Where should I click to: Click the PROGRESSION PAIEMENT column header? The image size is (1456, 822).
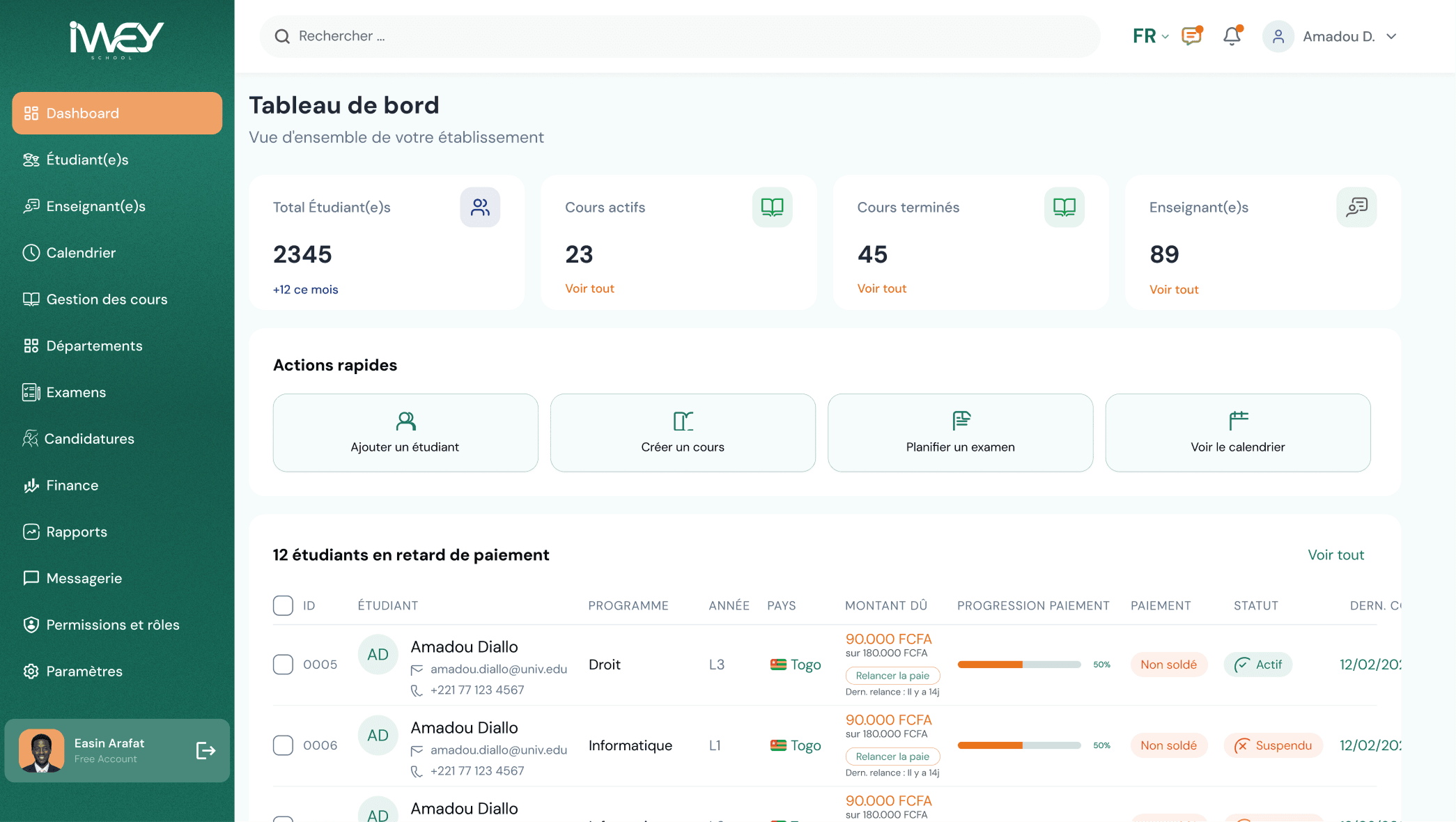[x=1033, y=605]
